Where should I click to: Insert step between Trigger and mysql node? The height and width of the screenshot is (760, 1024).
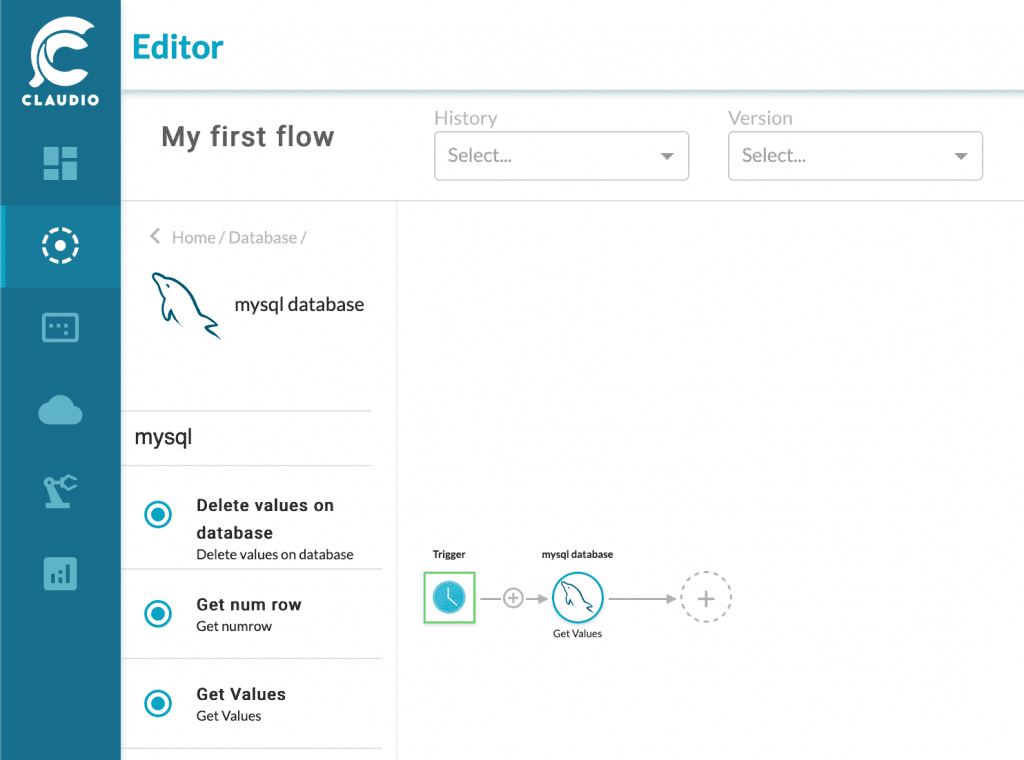[x=513, y=598]
